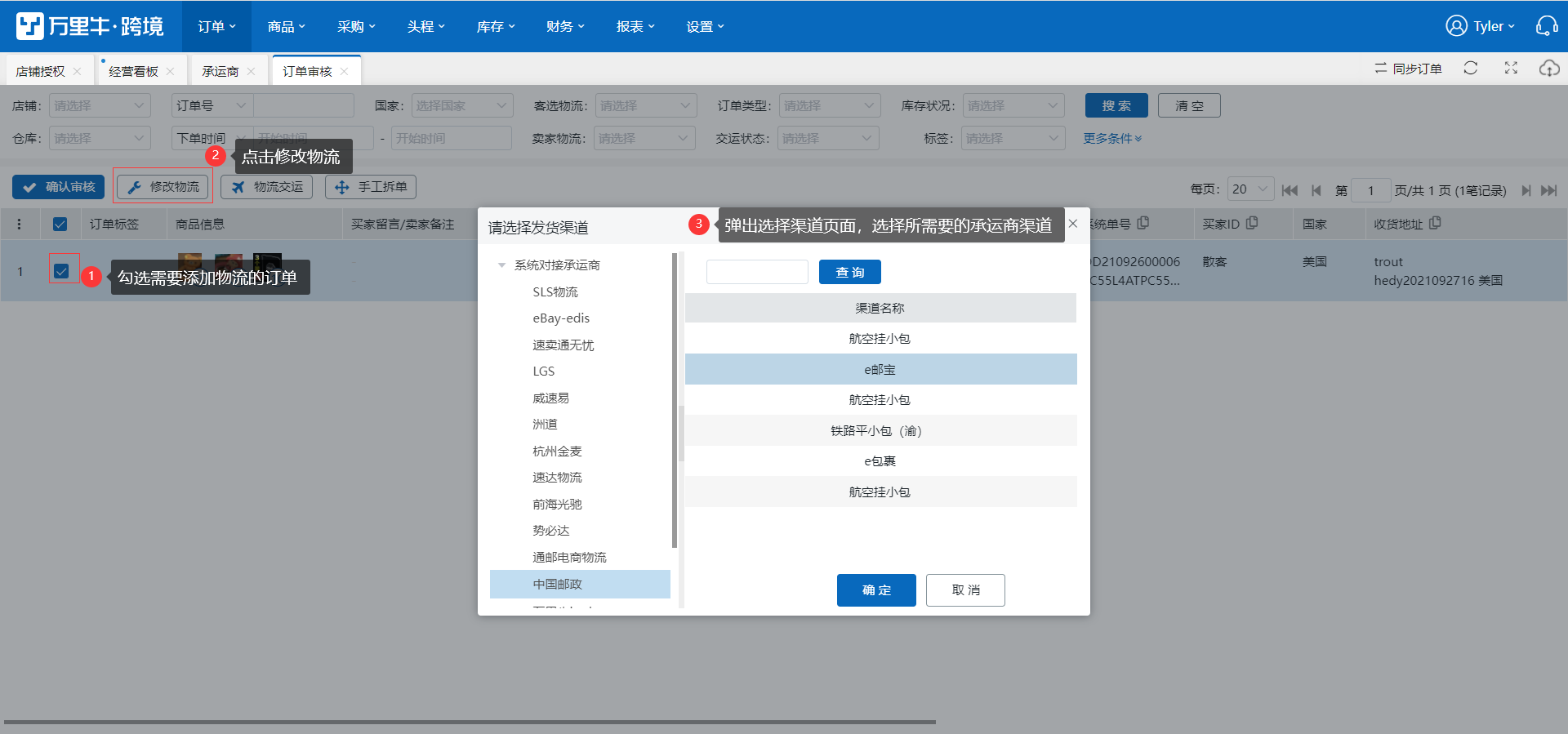1568x734 pixels.
Task: Open the 仓库 dropdown
Action: pyautogui.click(x=100, y=138)
